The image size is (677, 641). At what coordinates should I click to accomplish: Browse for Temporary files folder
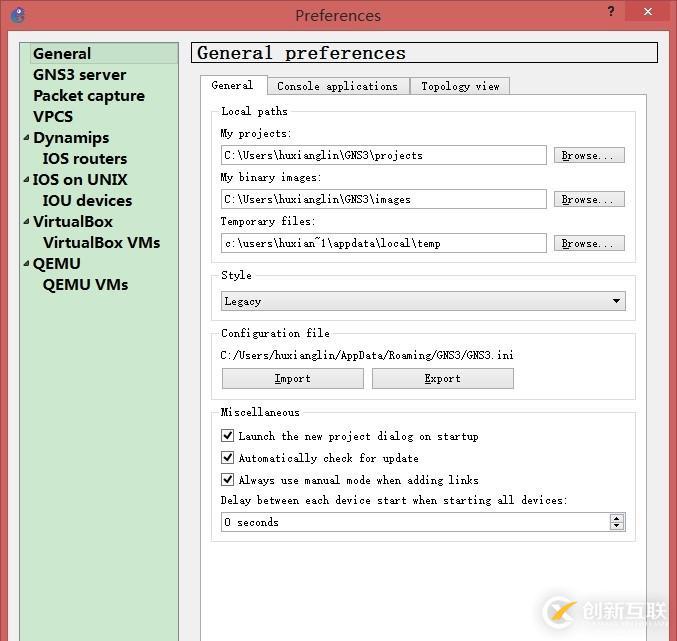coord(589,243)
